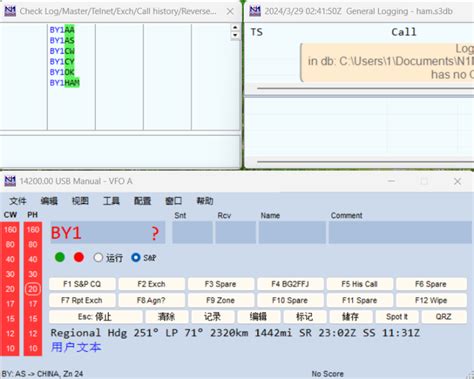Viewport: 474px width, 379px height.
Task: Click the 用户文本 link text
Action: click(x=76, y=347)
